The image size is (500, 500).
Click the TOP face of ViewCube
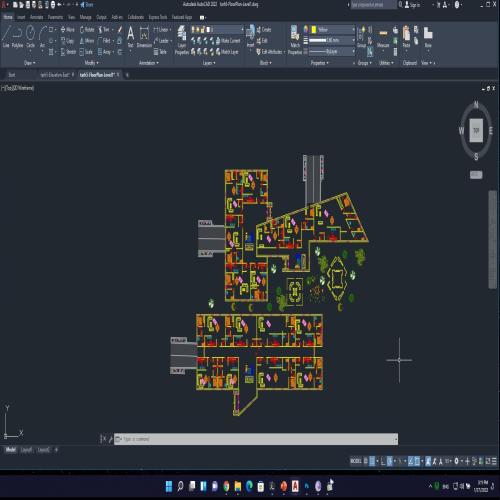click(x=476, y=131)
